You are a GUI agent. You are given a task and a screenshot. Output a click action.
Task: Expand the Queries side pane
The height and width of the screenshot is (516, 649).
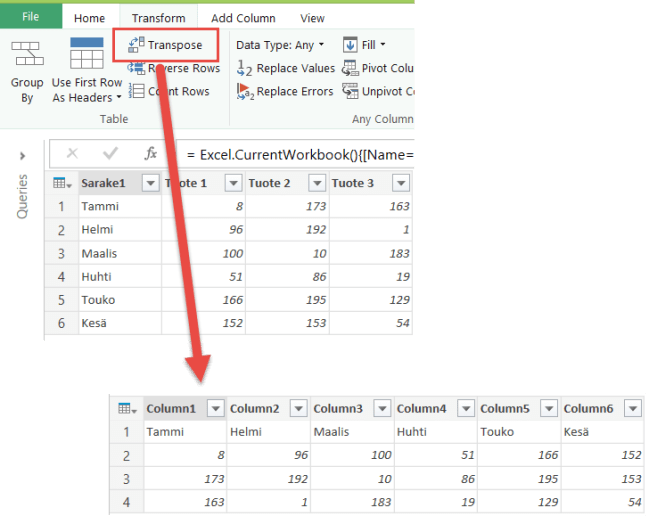coord(22,156)
